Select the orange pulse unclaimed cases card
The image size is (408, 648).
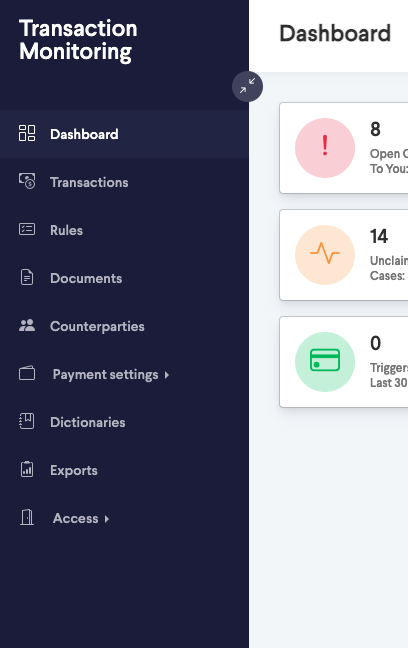[344, 255]
